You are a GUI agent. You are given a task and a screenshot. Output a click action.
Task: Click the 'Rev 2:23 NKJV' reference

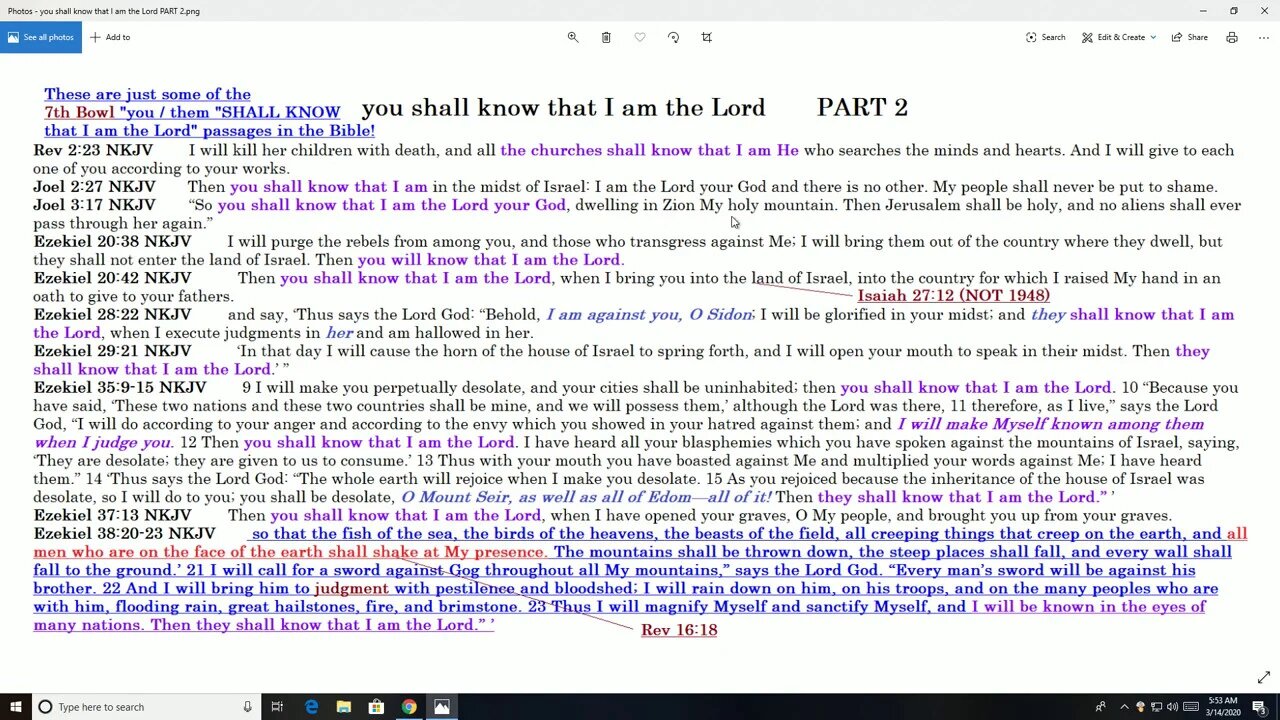point(93,150)
